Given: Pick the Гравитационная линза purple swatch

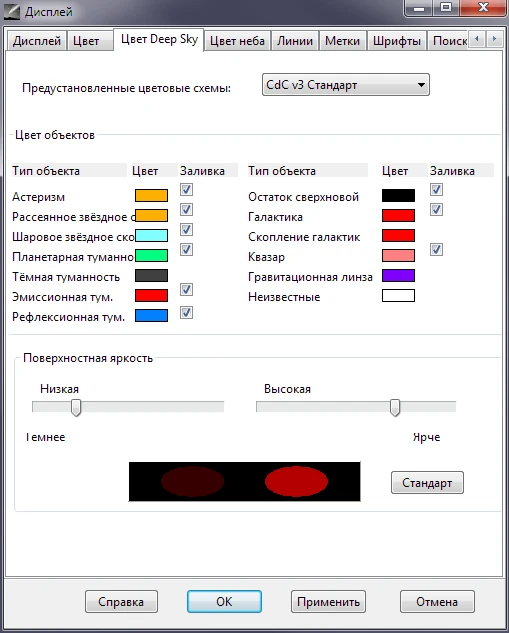Looking at the screenshot, I should tap(398, 276).
